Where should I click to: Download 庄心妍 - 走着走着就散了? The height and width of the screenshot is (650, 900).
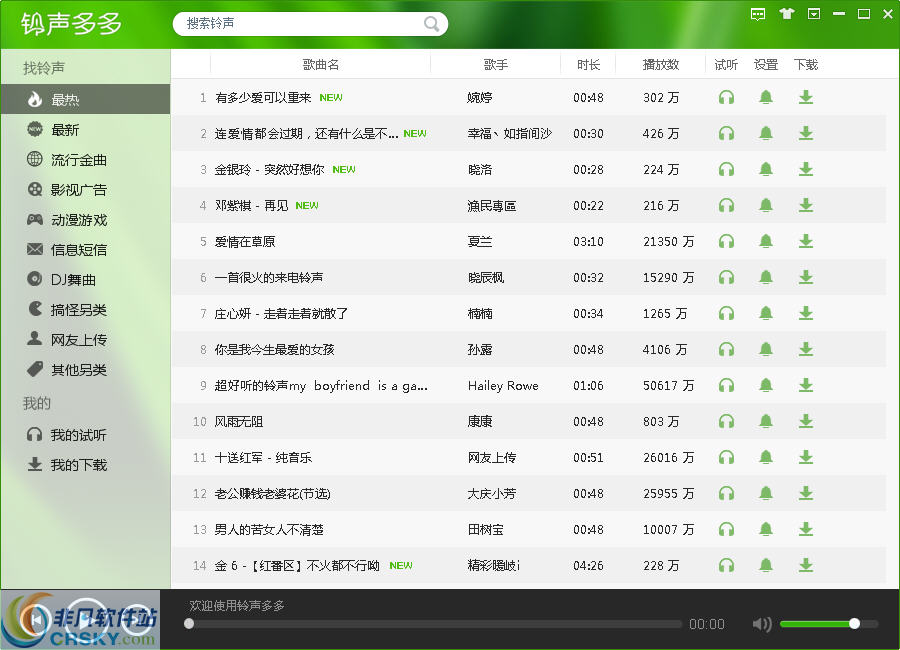pos(806,314)
